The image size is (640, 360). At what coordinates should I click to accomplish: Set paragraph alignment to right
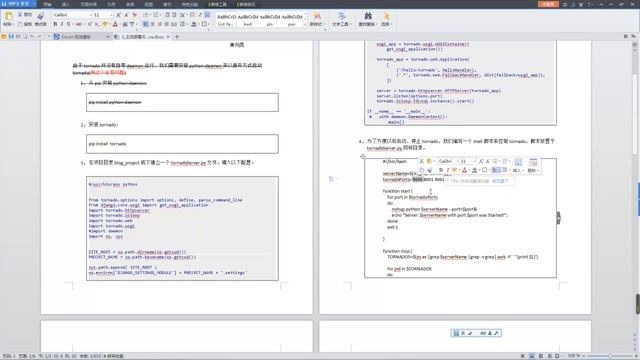tap(160, 24)
